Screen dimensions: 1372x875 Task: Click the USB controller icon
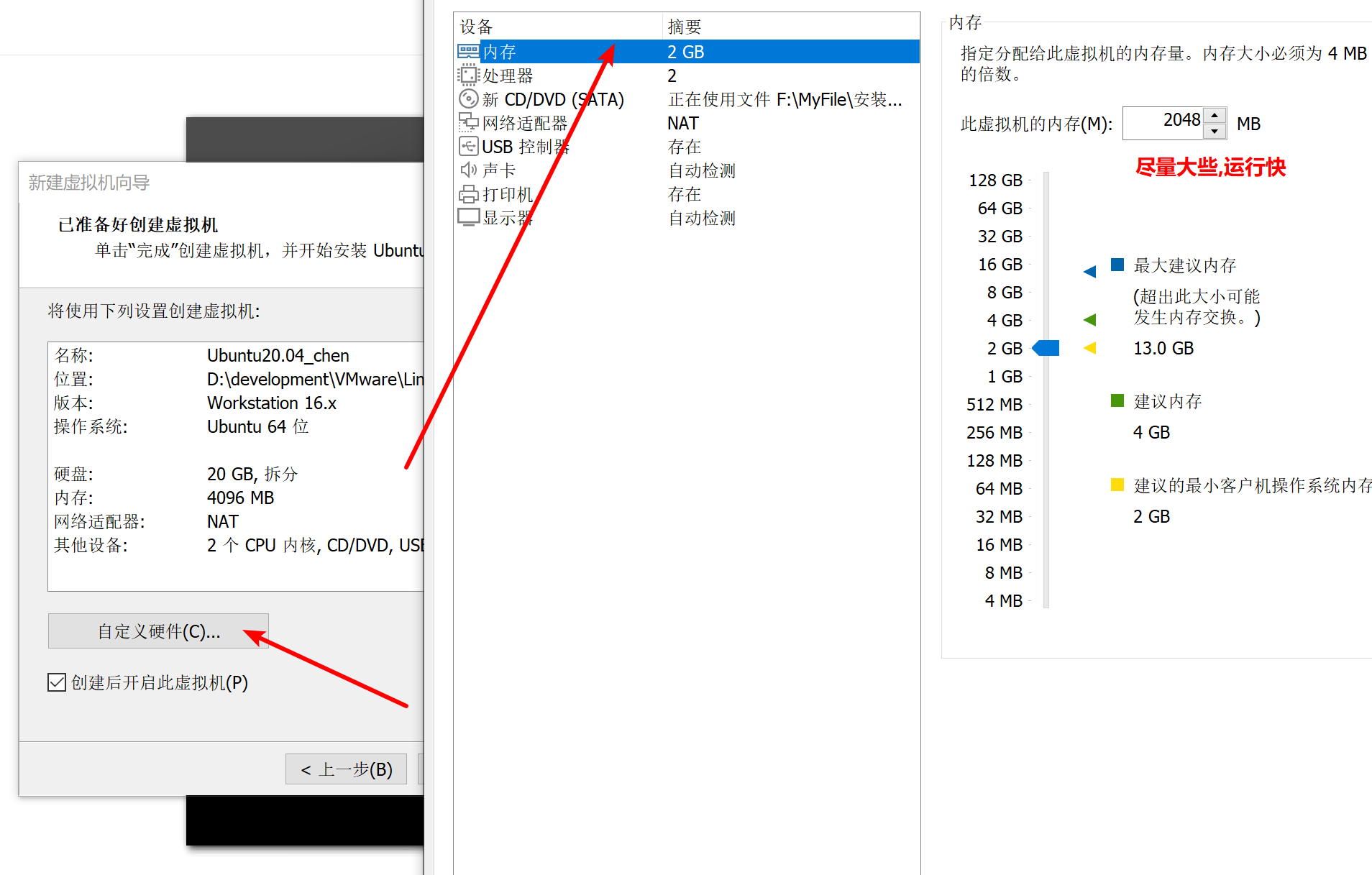(x=469, y=147)
